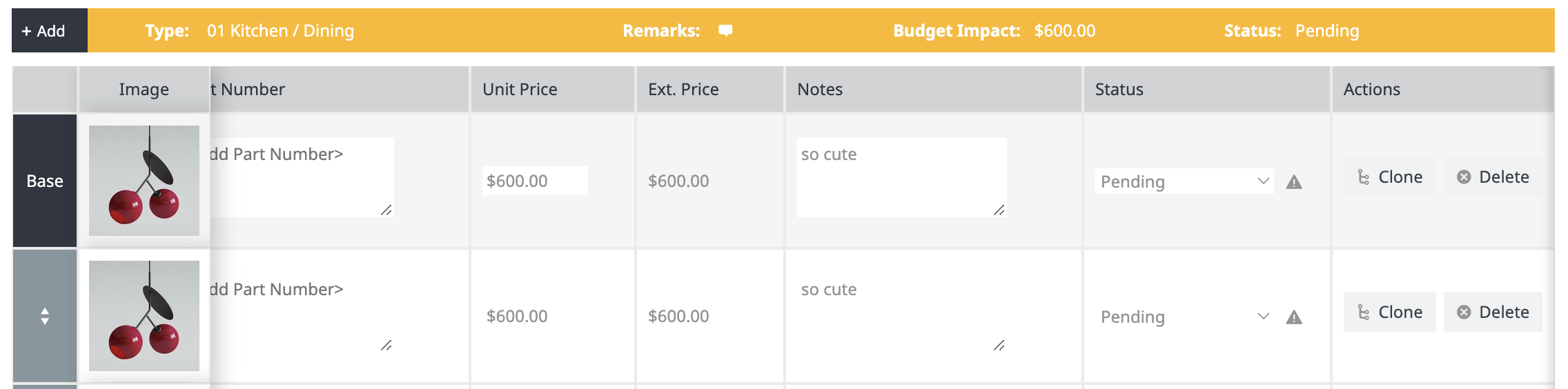Image resolution: width=1568 pixels, height=389 pixels.
Task: Open Pending status dropdown in second row
Action: pyautogui.click(x=1184, y=317)
